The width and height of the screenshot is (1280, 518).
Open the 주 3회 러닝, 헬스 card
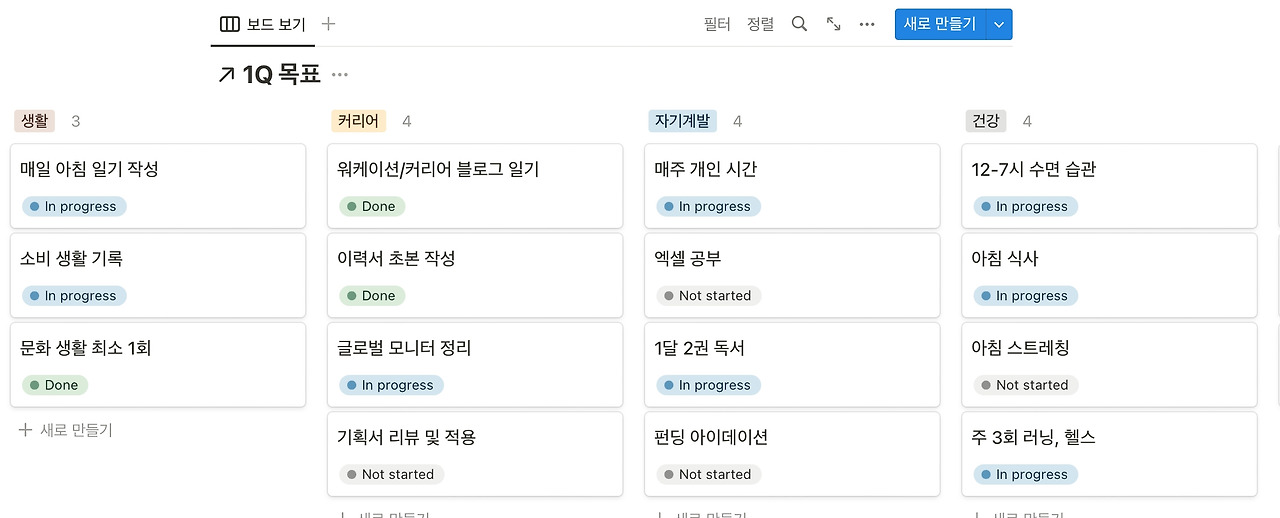(1034, 438)
